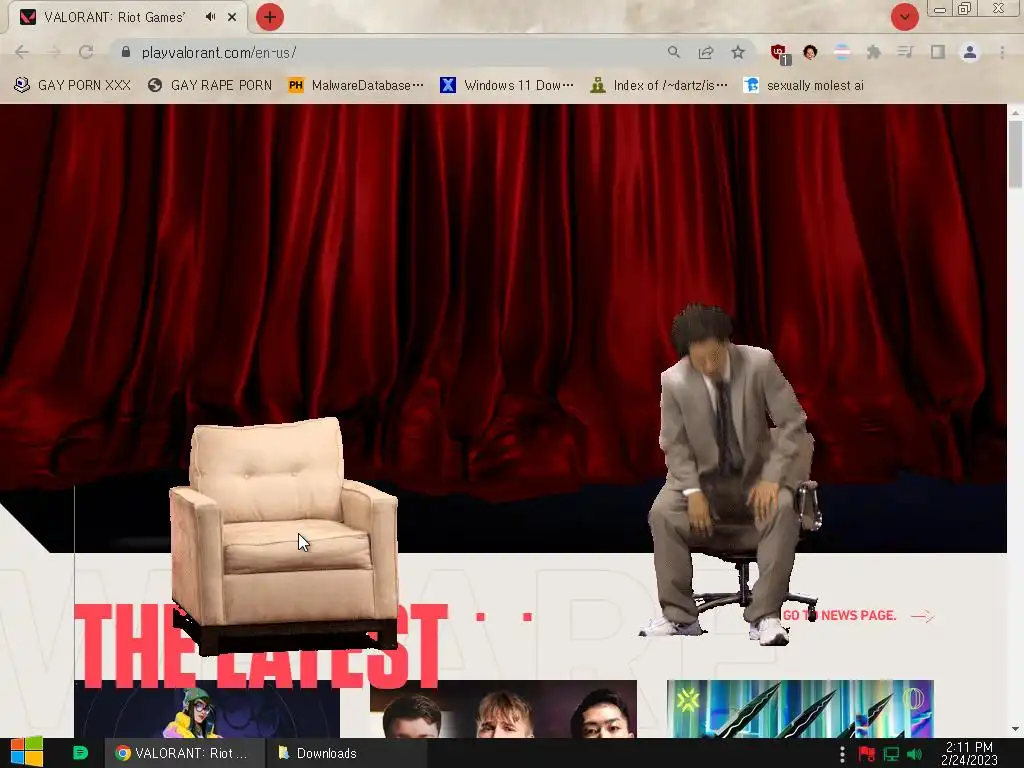Screen dimensions: 1024x768
Task: Share this page using the share icon
Action: coord(706,52)
